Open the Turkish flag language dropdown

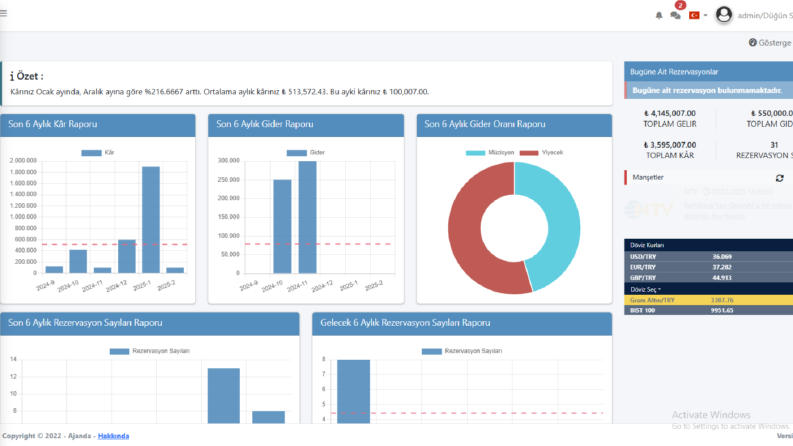[x=698, y=16]
